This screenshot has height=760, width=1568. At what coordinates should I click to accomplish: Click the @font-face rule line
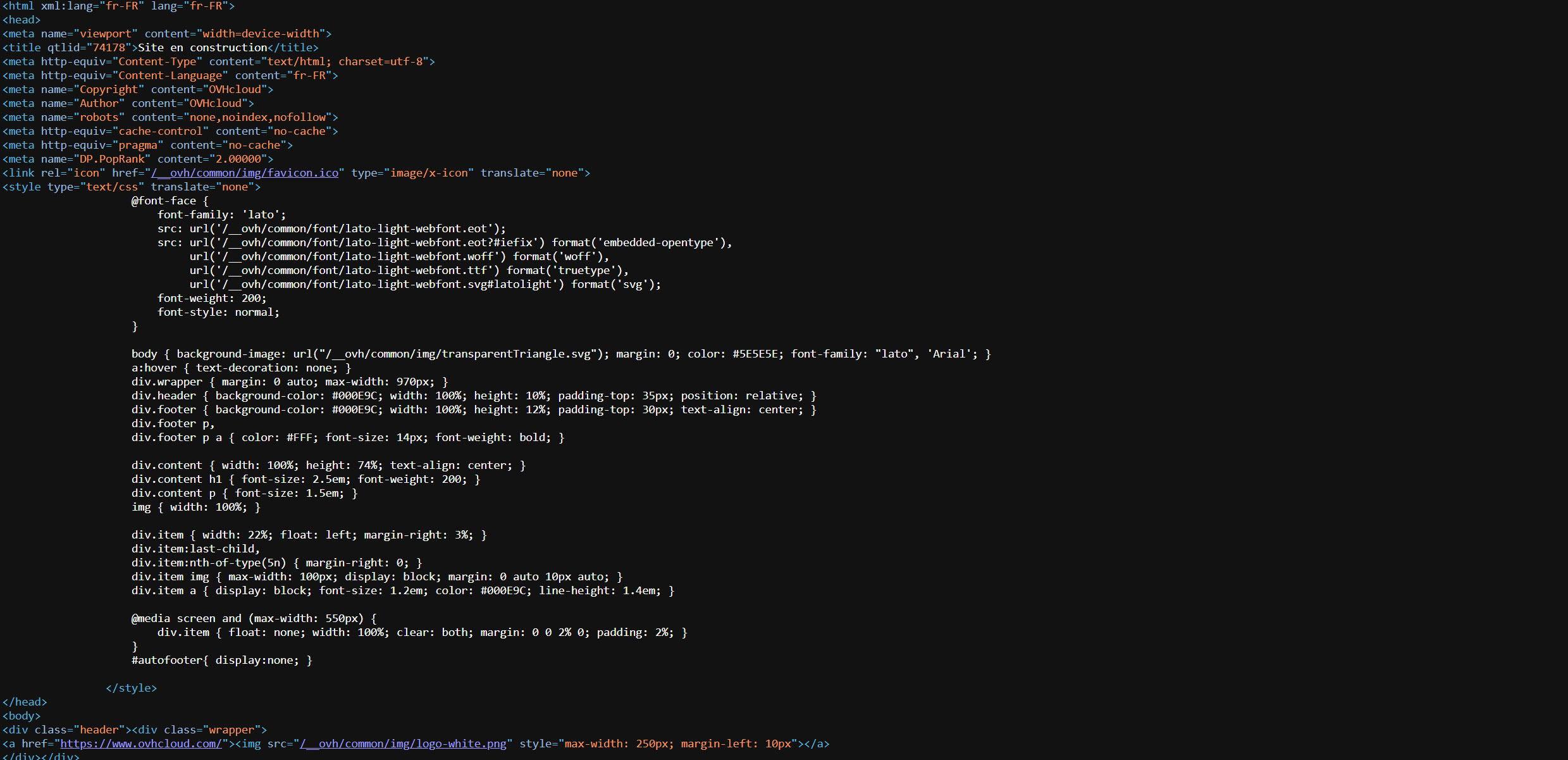click(170, 201)
